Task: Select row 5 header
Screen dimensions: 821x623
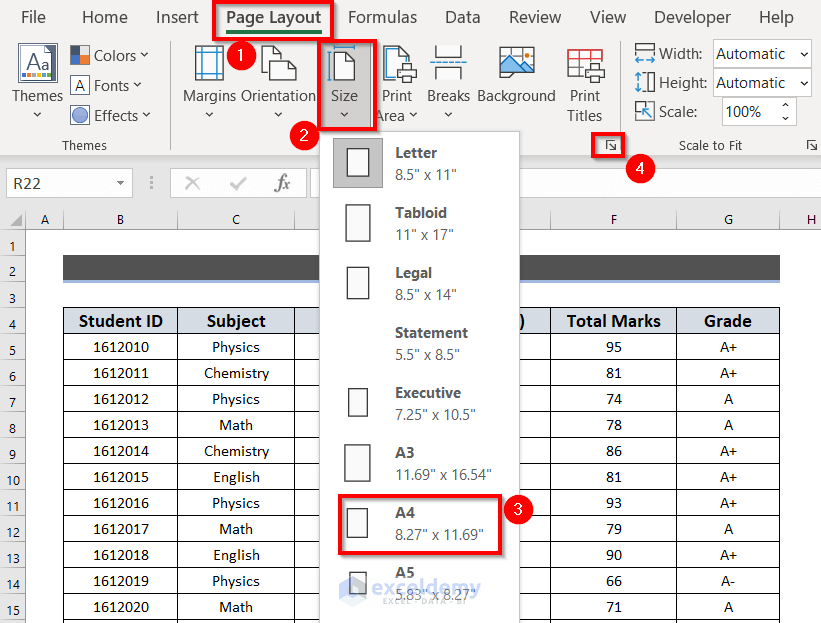Action: click(13, 350)
